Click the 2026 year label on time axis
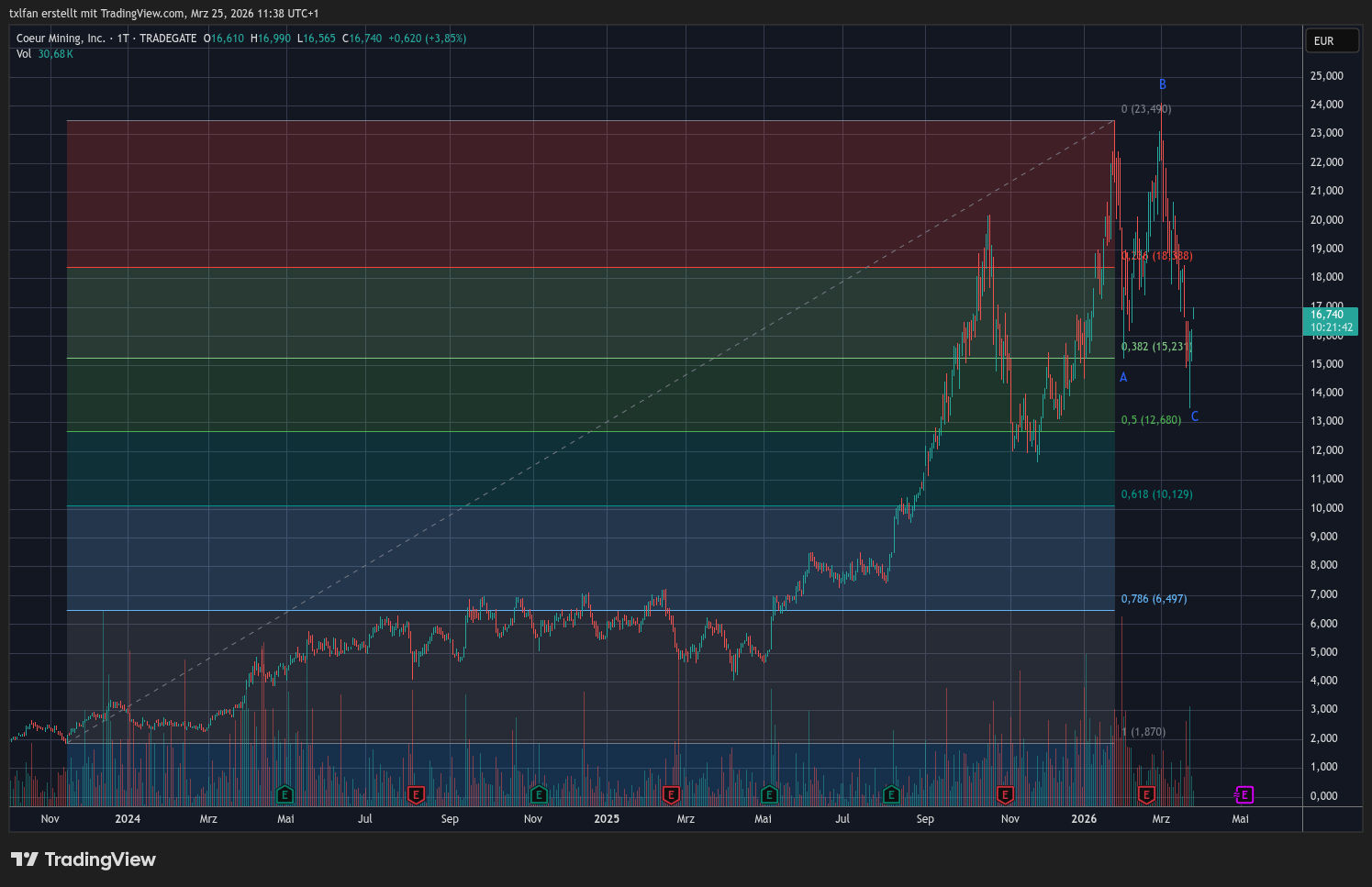Image resolution: width=1372 pixels, height=887 pixels. coord(1084,819)
